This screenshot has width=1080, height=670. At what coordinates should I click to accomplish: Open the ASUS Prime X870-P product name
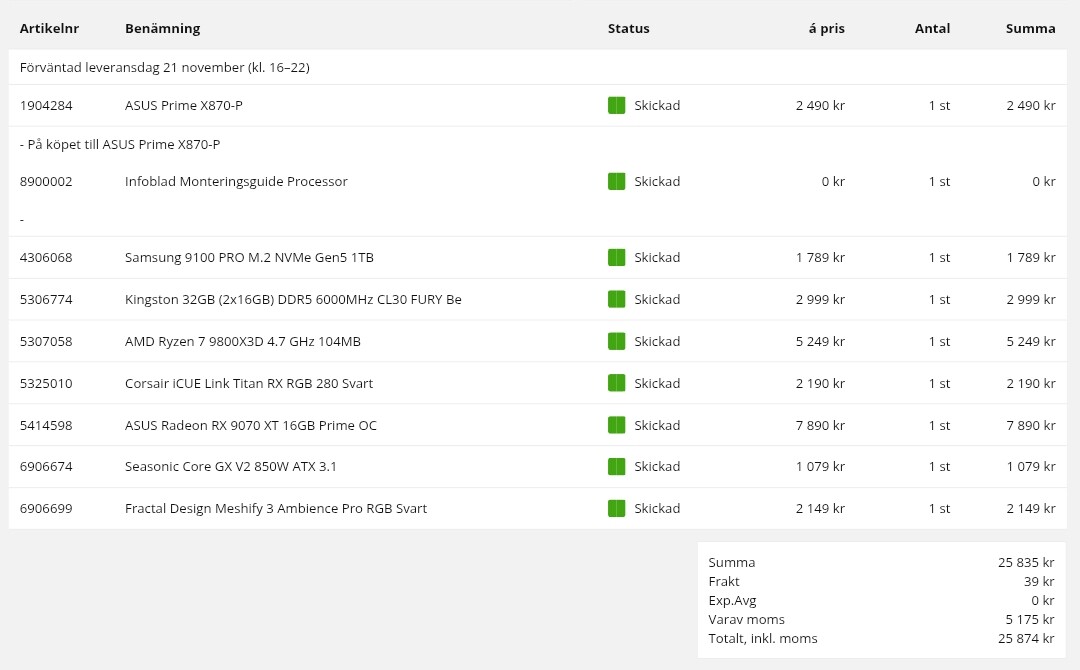tap(183, 105)
